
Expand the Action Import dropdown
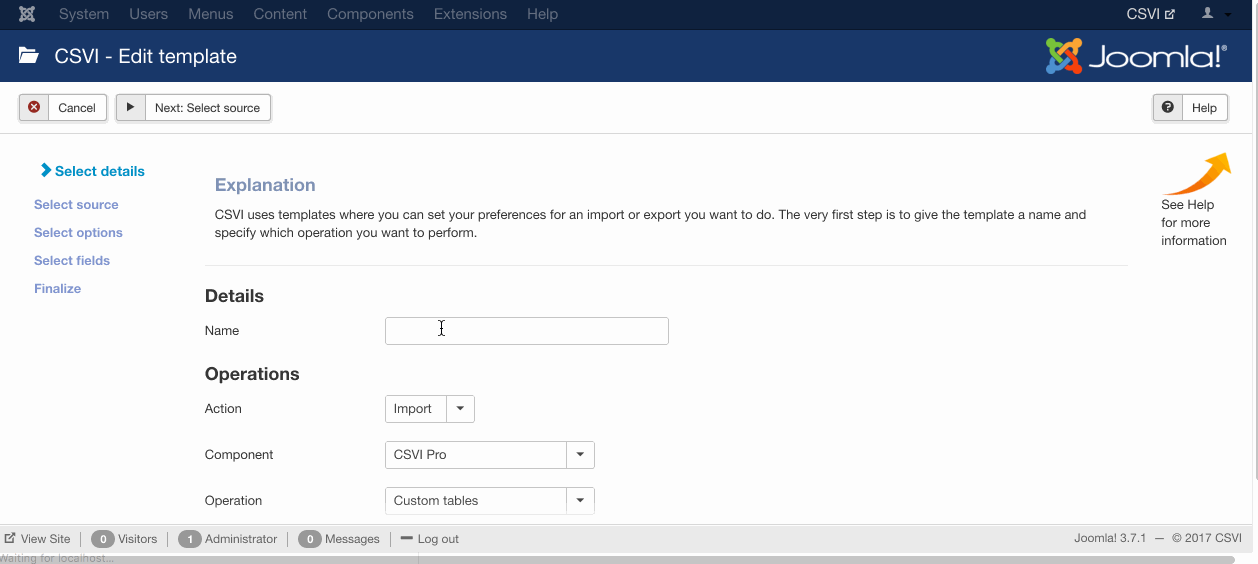point(460,408)
